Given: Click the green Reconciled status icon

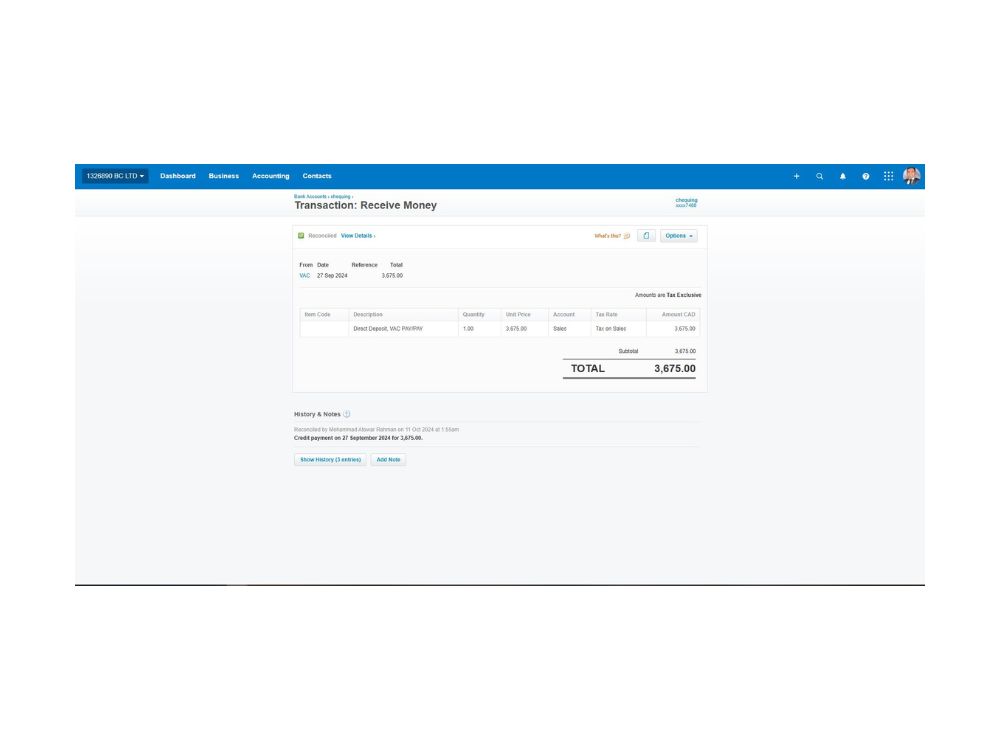Looking at the screenshot, I should coord(301,236).
